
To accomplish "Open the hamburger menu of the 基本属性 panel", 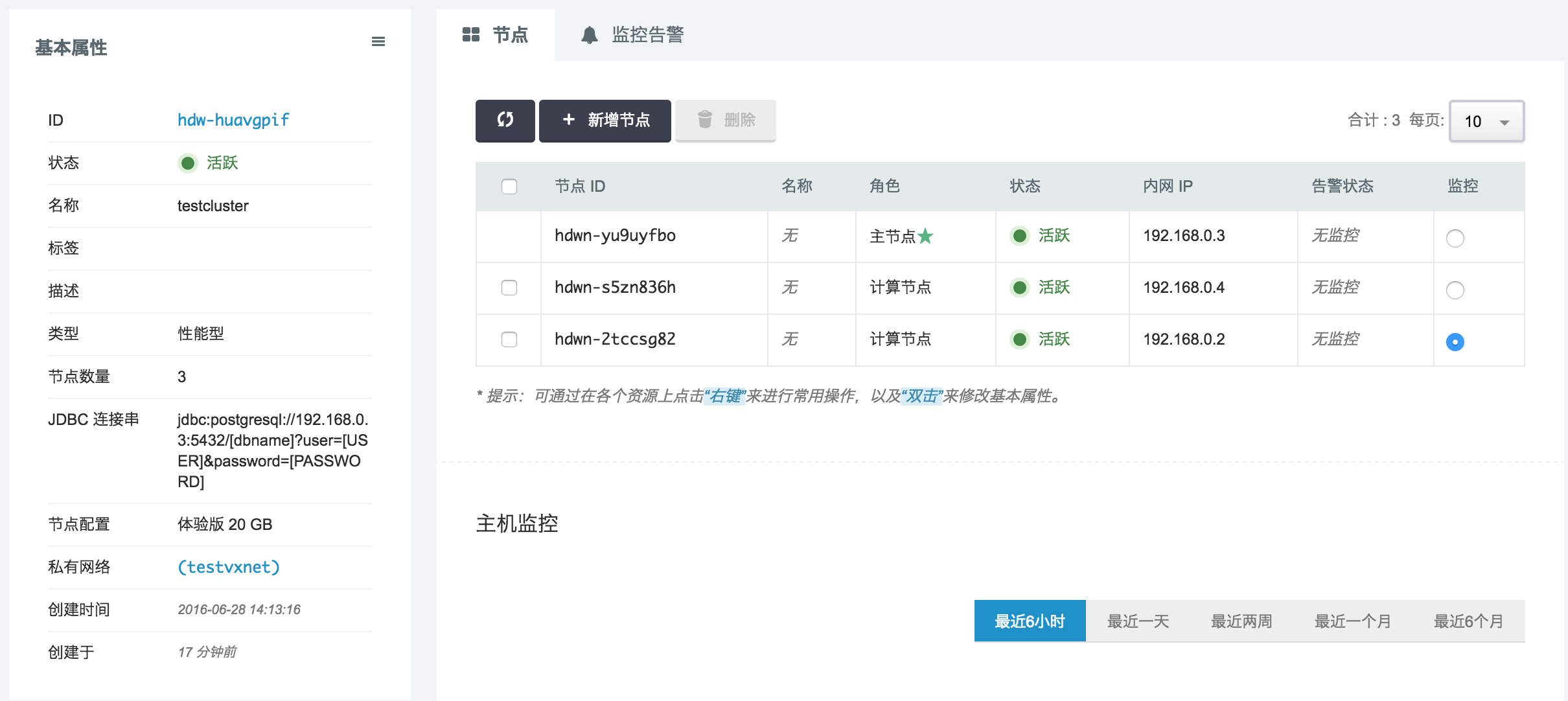I will tap(378, 41).
